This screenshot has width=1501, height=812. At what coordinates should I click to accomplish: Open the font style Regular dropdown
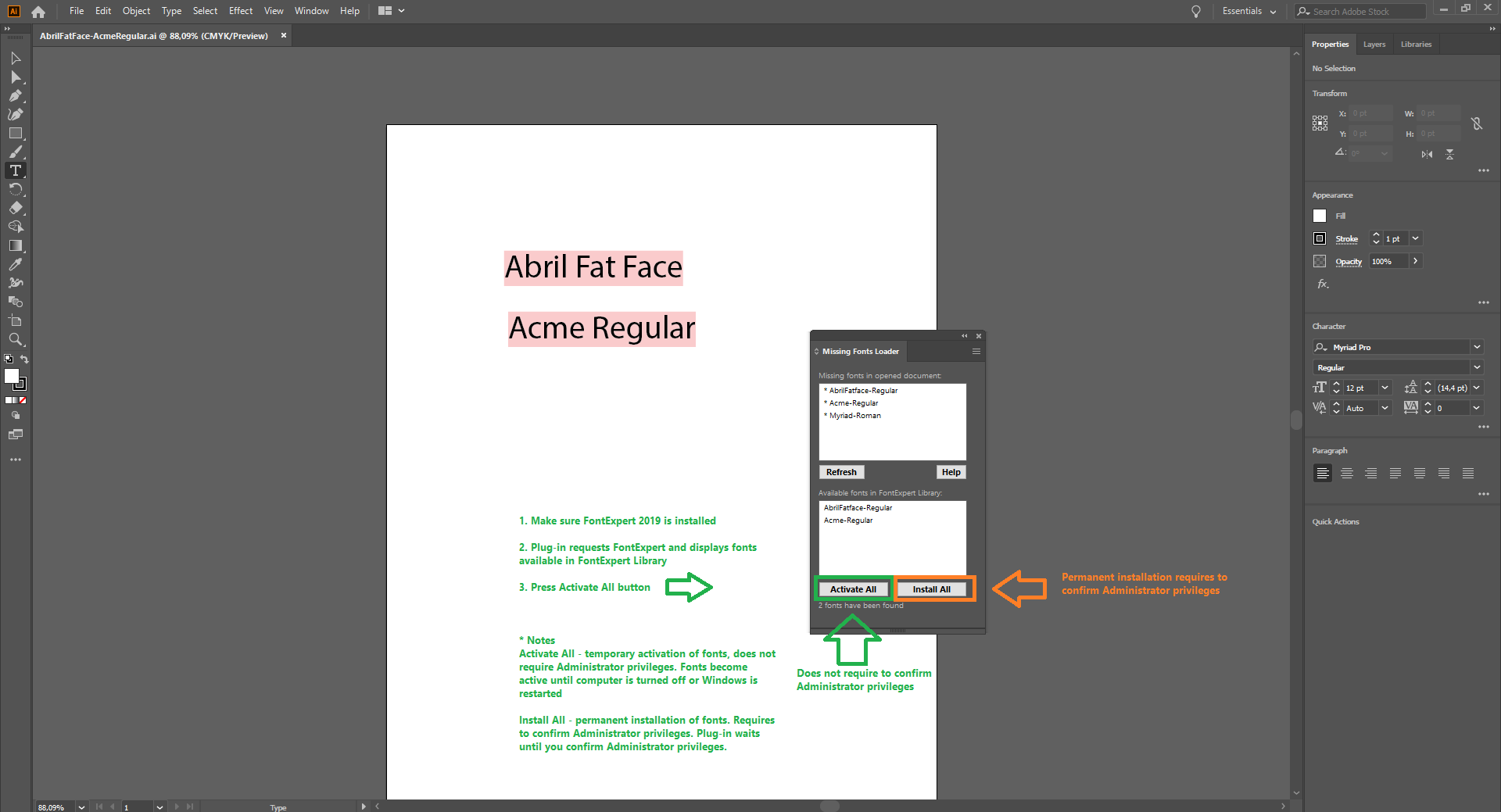(x=1477, y=367)
